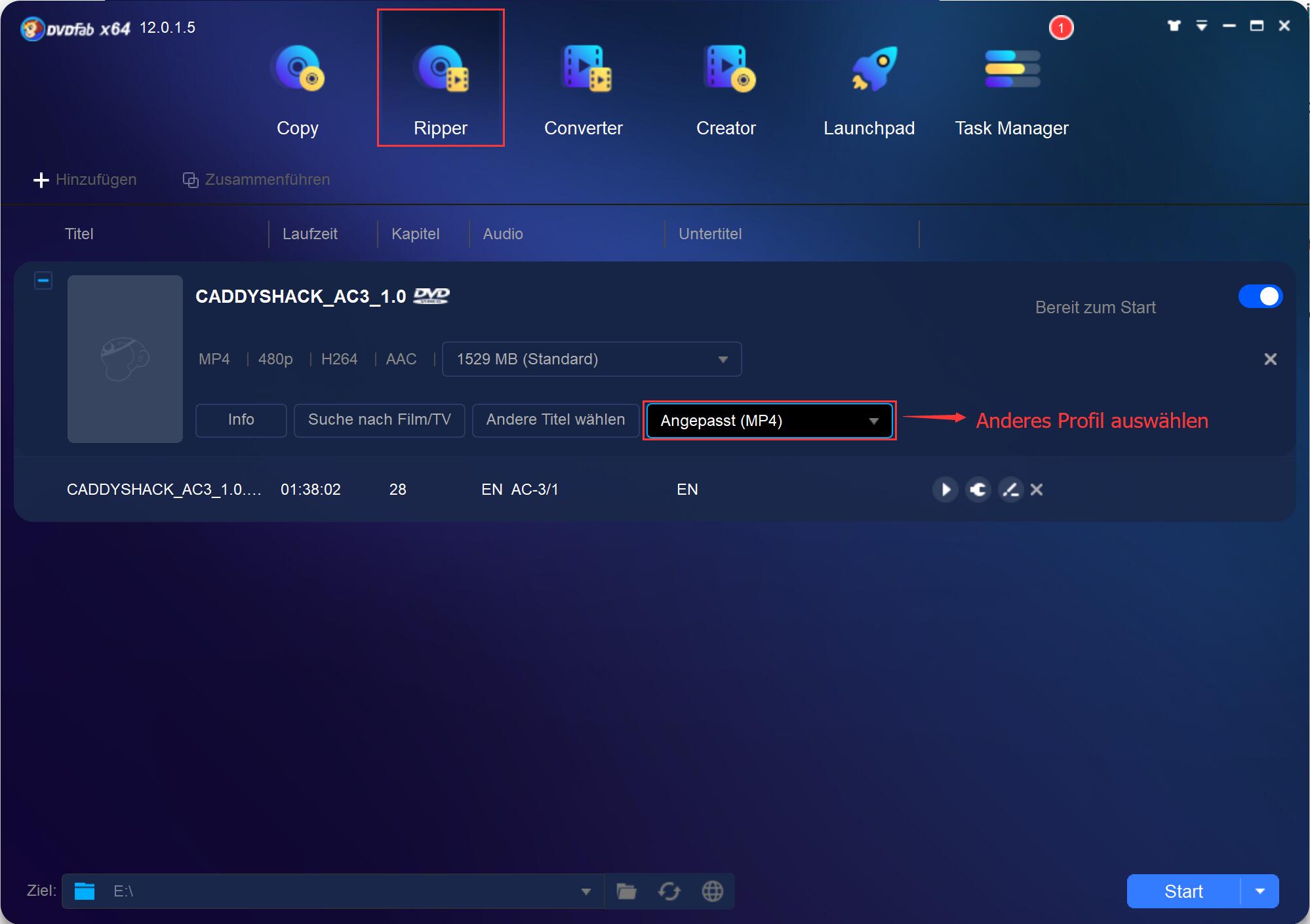Image resolution: width=1310 pixels, height=924 pixels.
Task: Toggle the Bereit zum Start switch off
Action: [x=1260, y=296]
